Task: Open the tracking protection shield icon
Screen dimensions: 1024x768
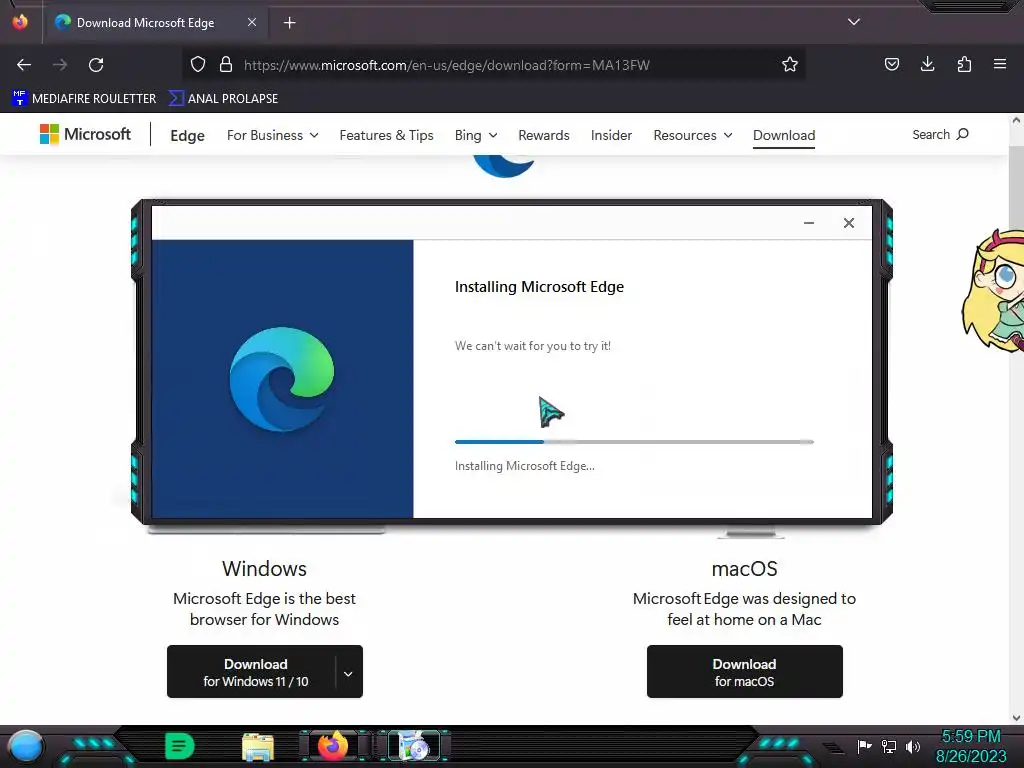Action: tap(198, 64)
